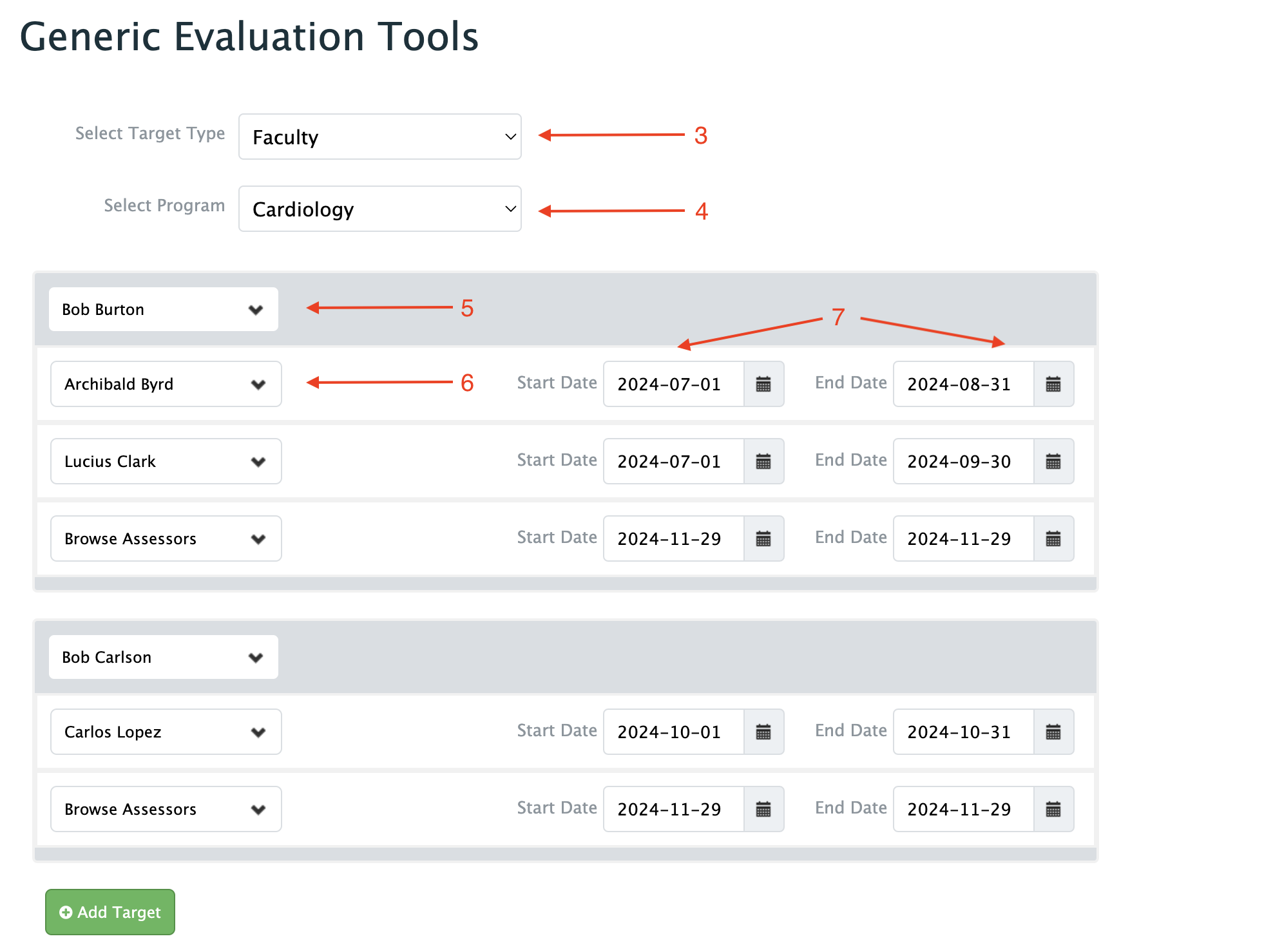Click the 2024-08-31 end date field
Viewport: 1264px width, 952px height.
(963, 385)
